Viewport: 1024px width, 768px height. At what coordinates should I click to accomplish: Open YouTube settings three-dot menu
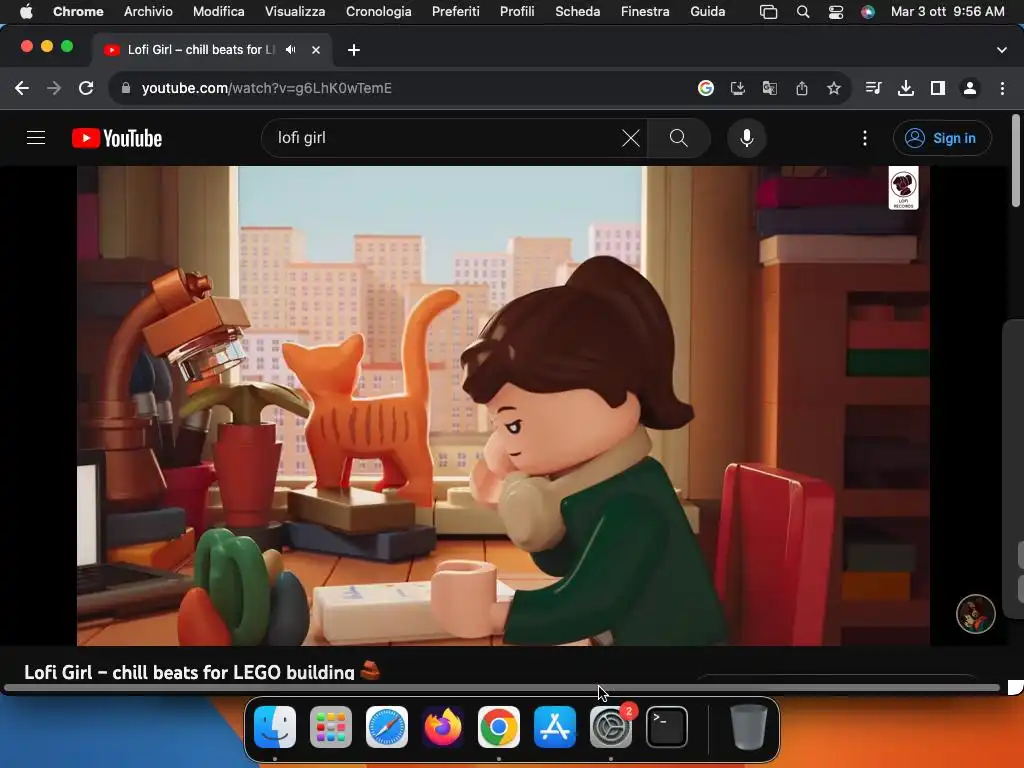click(865, 138)
